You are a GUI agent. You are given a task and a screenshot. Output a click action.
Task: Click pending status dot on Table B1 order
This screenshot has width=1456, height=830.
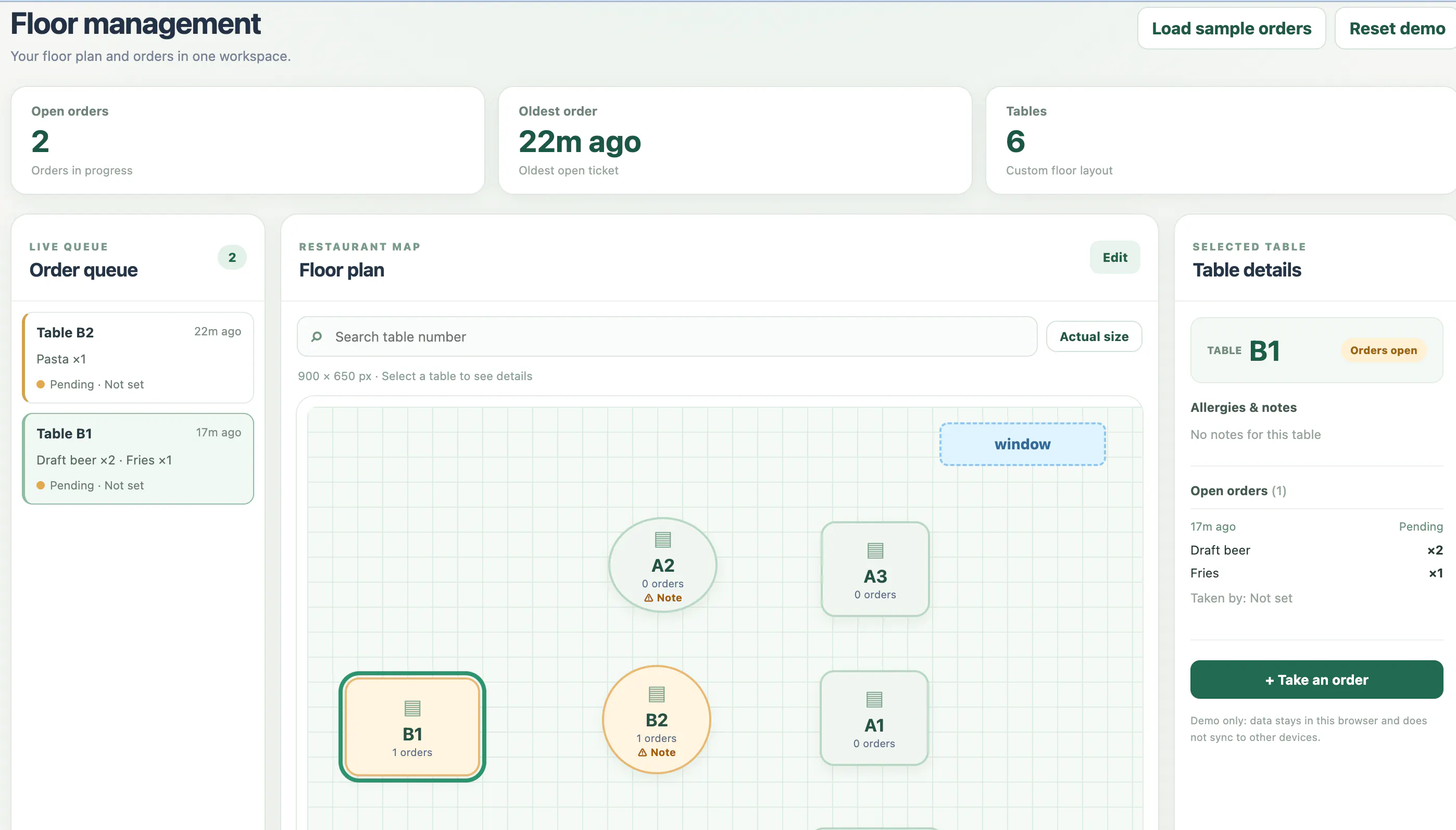click(x=41, y=485)
